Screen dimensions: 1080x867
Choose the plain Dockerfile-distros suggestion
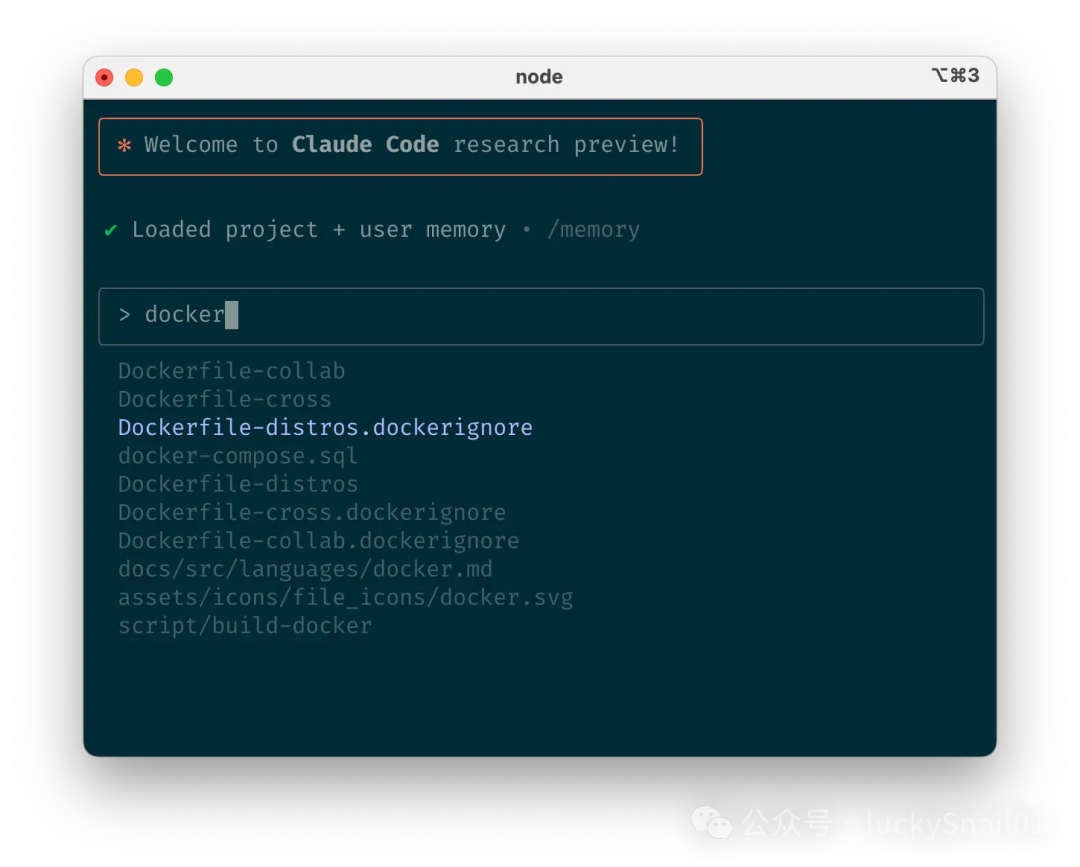[x=237, y=484]
